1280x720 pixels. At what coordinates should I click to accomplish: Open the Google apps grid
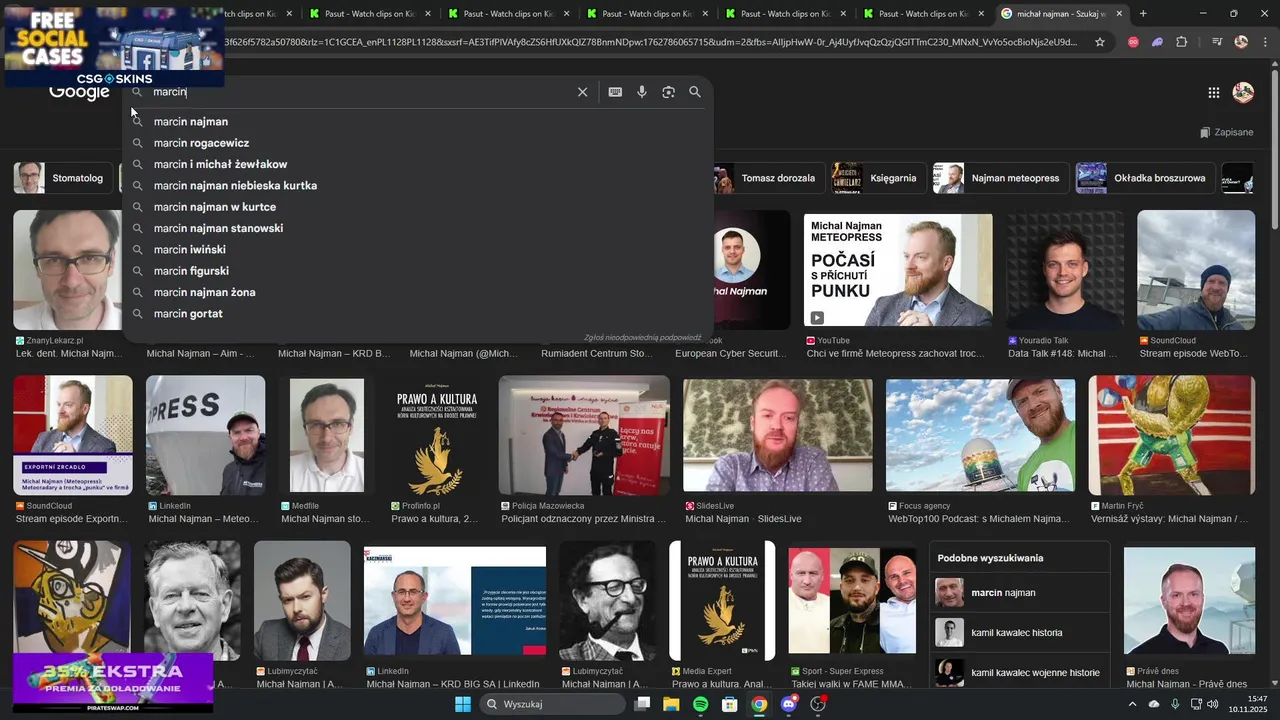pyautogui.click(x=1213, y=93)
